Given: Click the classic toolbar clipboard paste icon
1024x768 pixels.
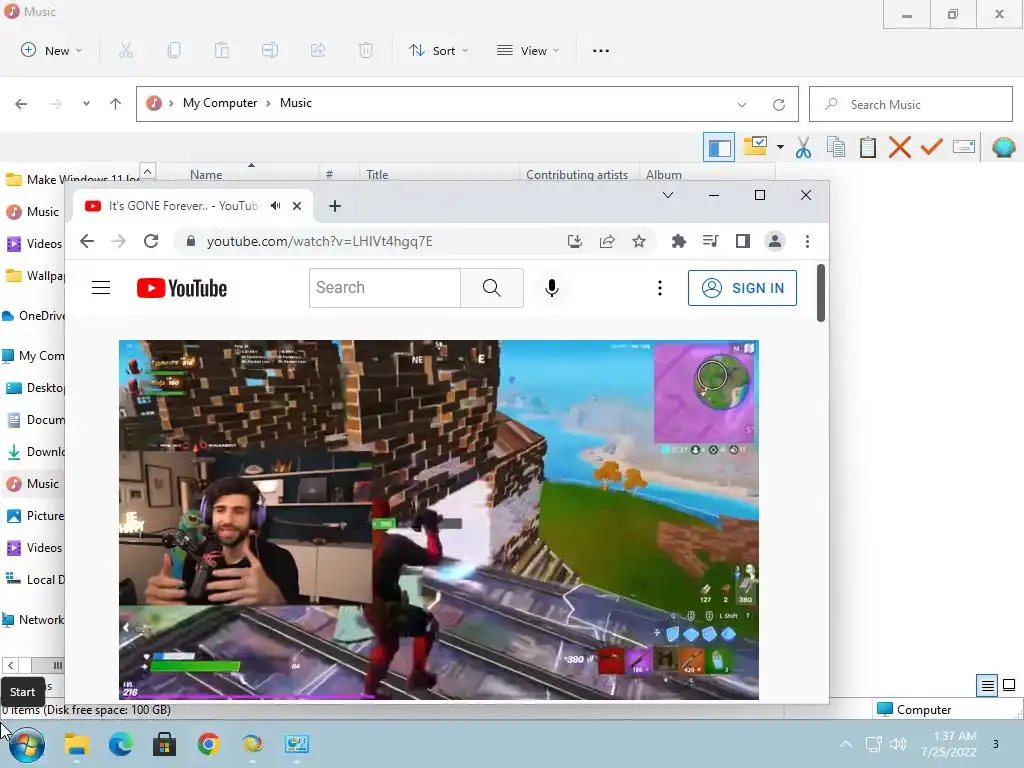Looking at the screenshot, I should click(868, 147).
